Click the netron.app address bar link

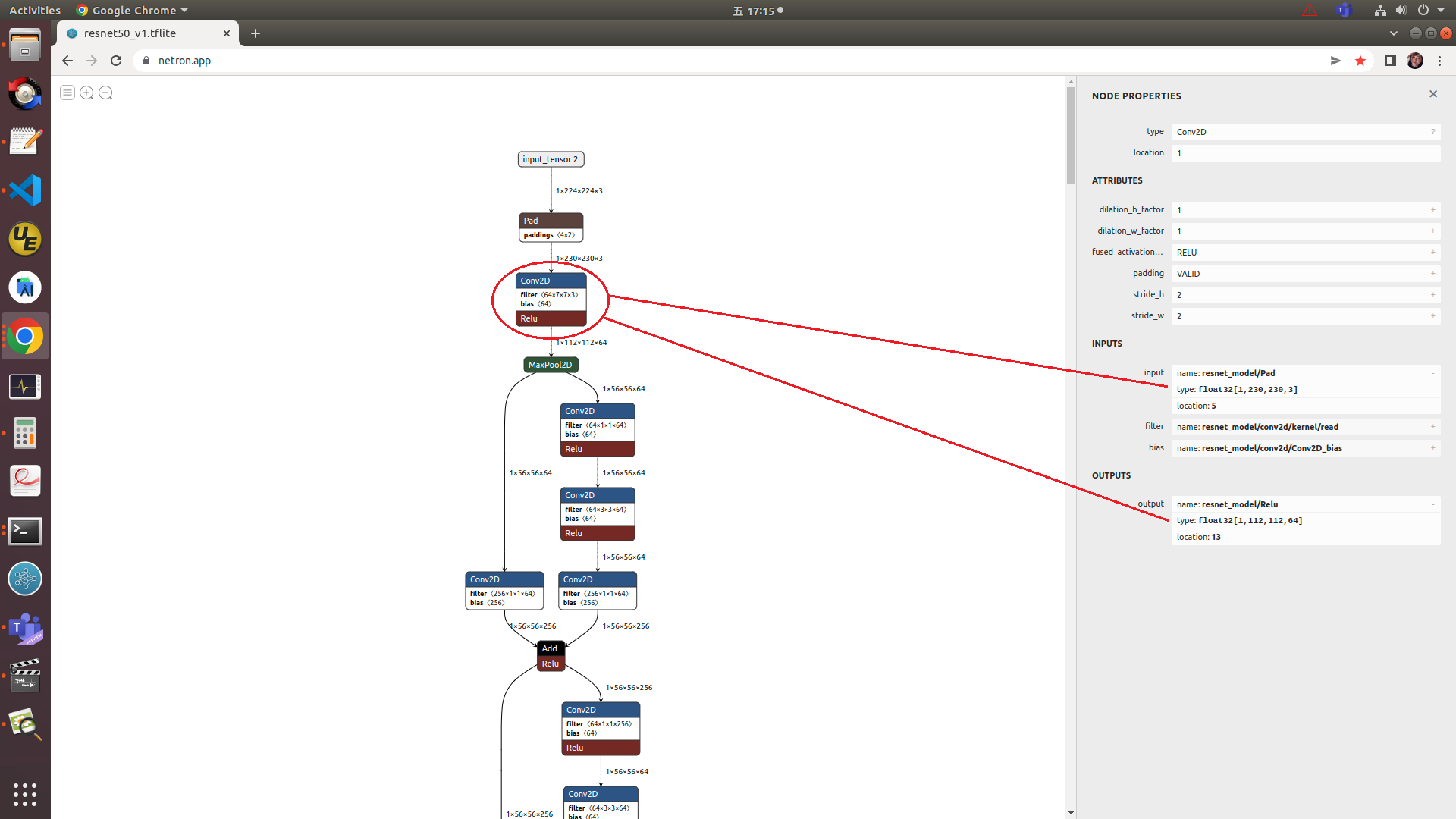click(186, 61)
